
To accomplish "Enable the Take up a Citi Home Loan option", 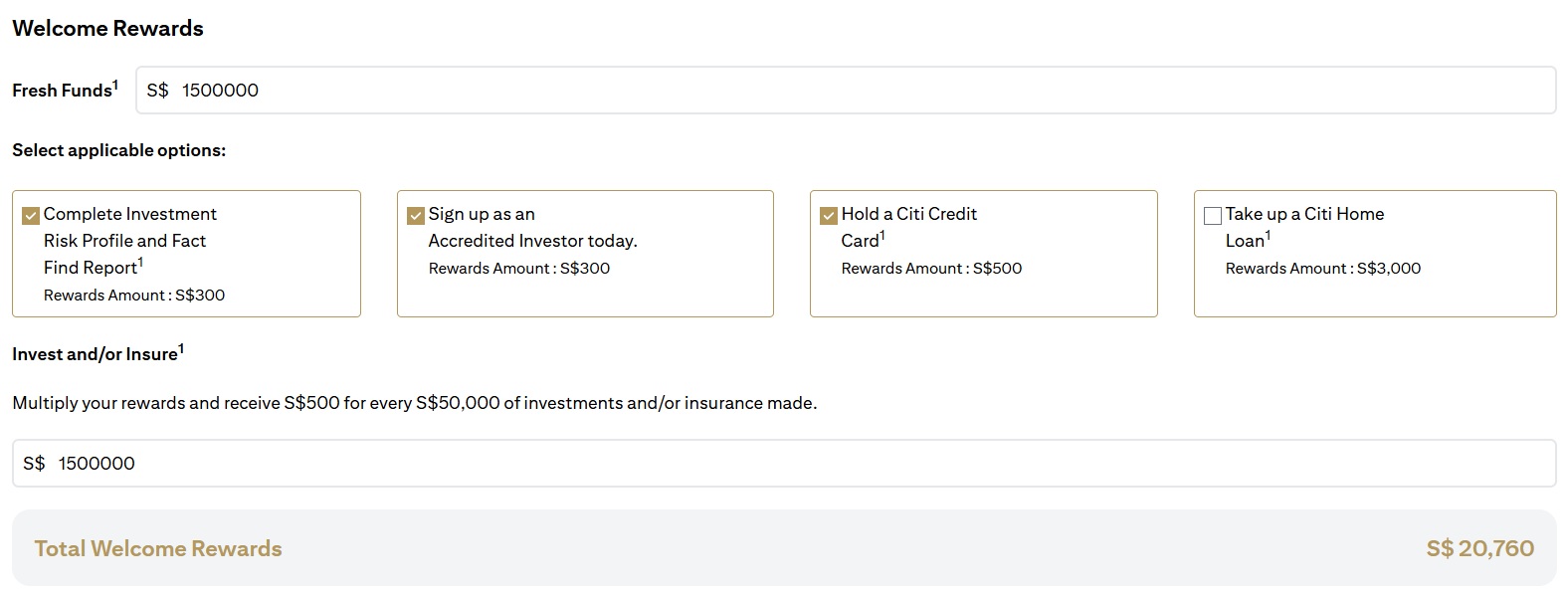I will (1212, 214).
